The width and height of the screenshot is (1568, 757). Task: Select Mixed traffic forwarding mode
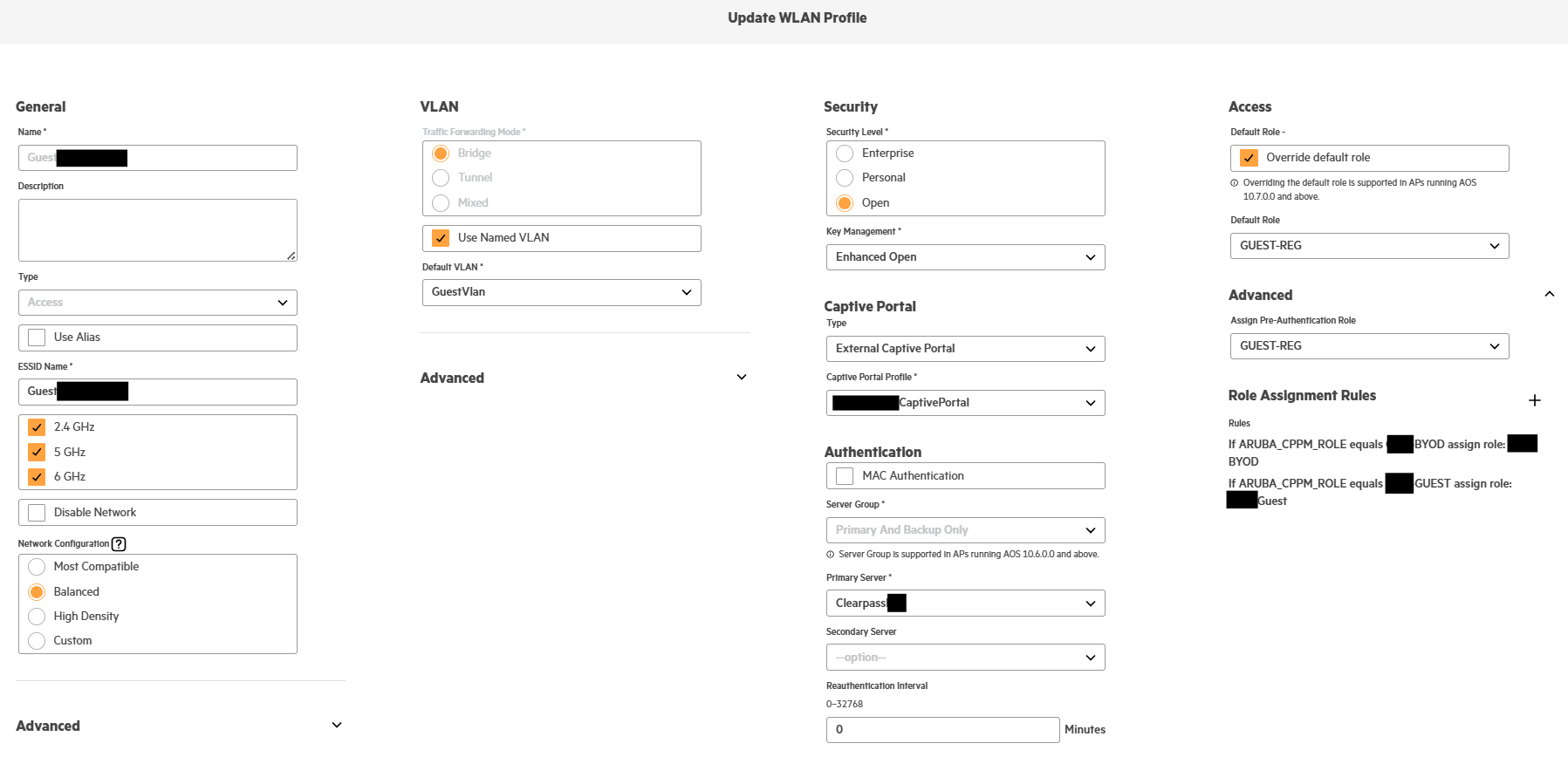point(441,203)
